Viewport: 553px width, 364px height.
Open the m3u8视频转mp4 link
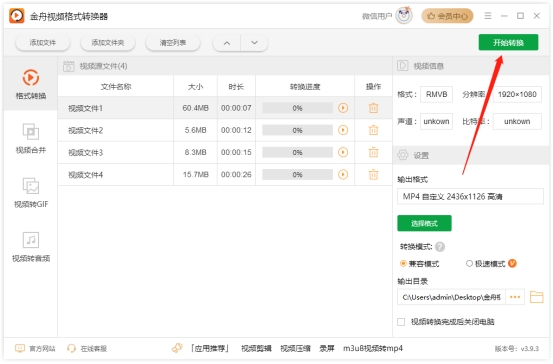point(373,348)
